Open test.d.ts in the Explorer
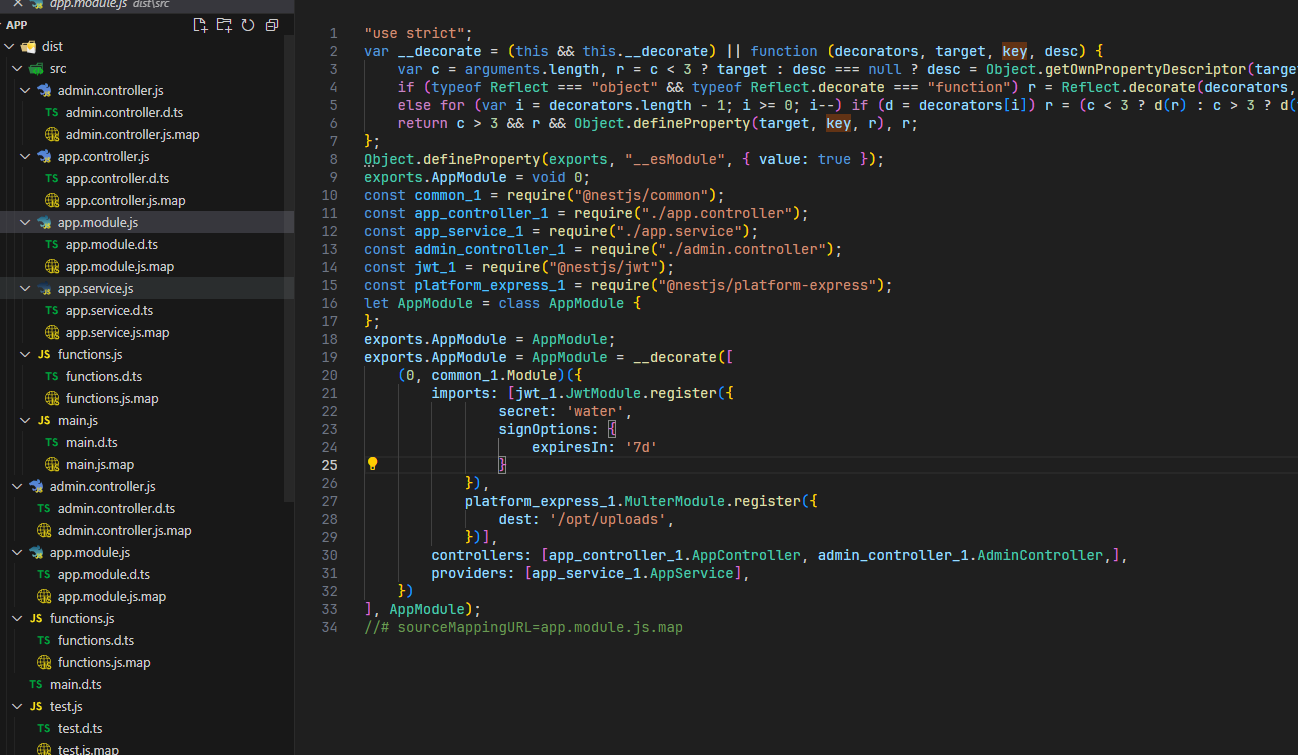 coord(80,729)
